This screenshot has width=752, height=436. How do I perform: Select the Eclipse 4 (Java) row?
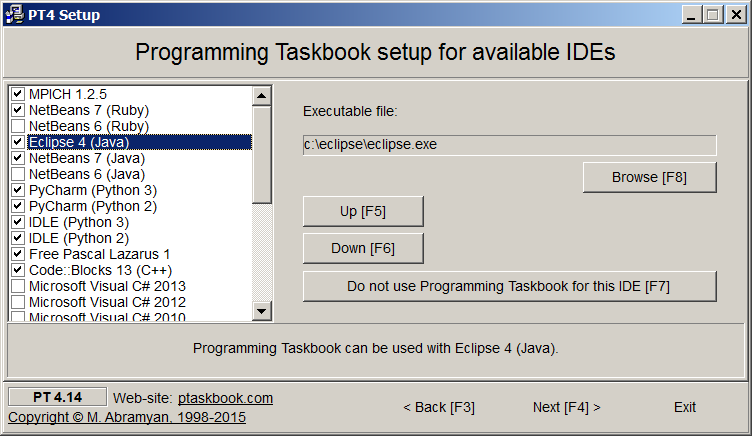[x=139, y=142]
